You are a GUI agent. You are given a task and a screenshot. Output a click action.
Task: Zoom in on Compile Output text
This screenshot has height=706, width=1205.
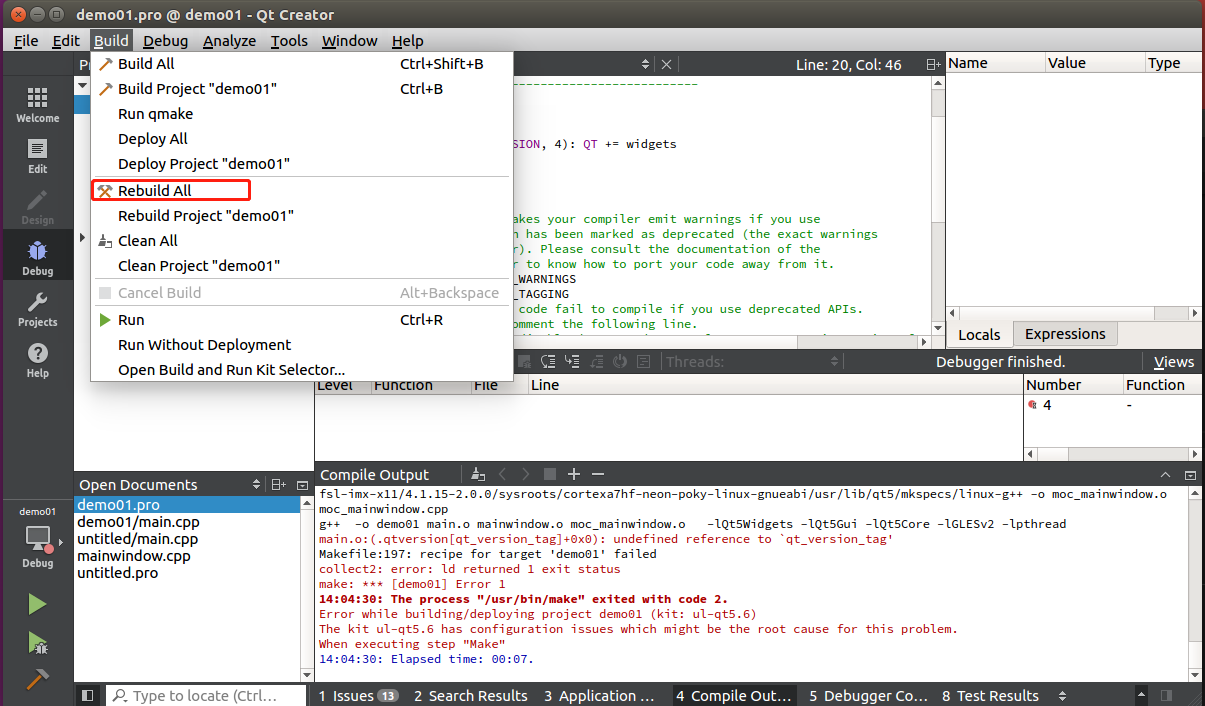(x=573, y=473)
